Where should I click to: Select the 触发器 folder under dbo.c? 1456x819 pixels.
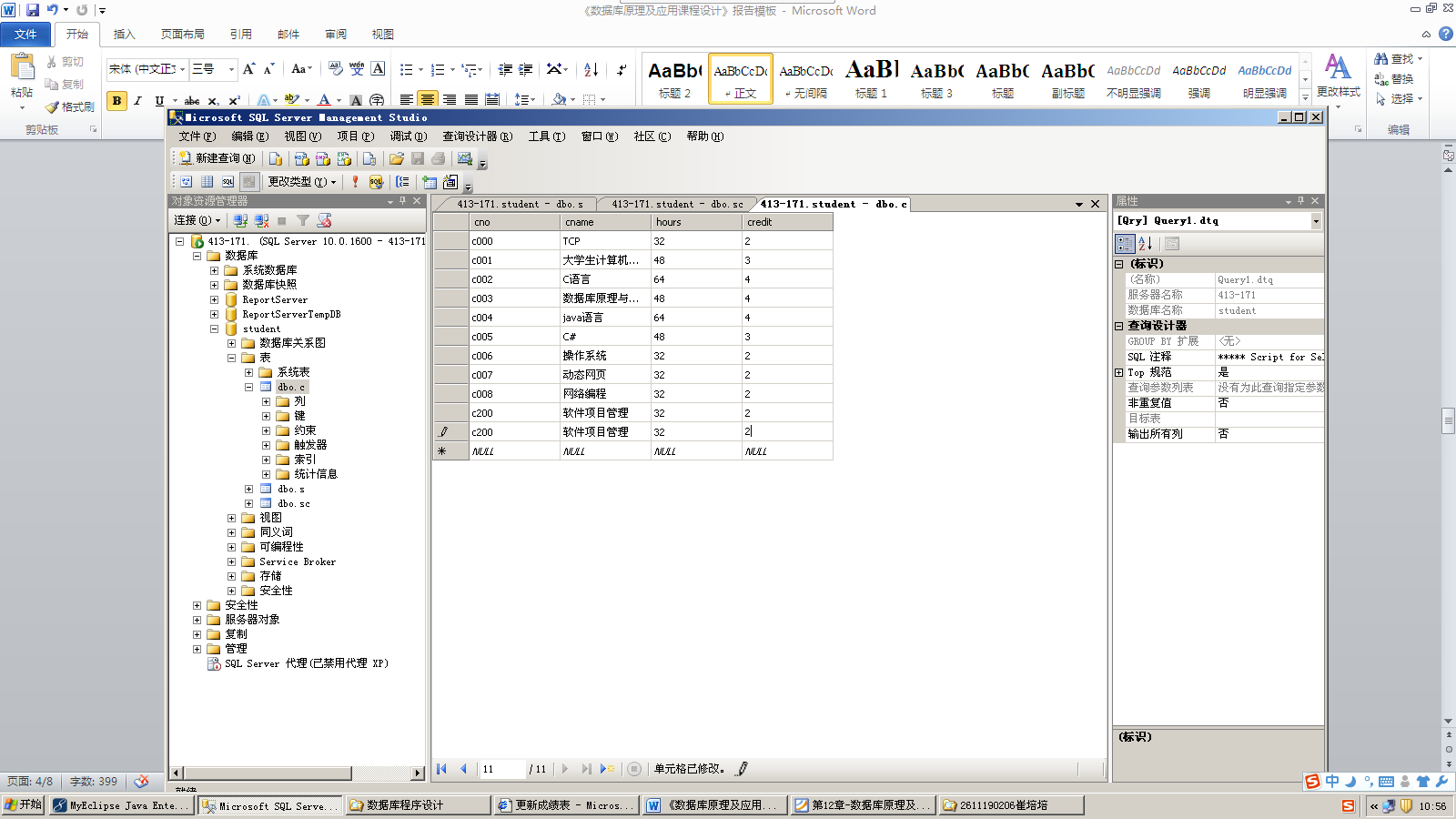(310, 445)
